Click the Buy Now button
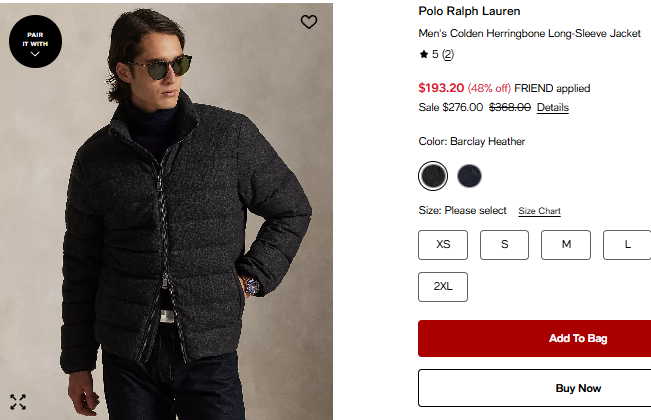 576,388
